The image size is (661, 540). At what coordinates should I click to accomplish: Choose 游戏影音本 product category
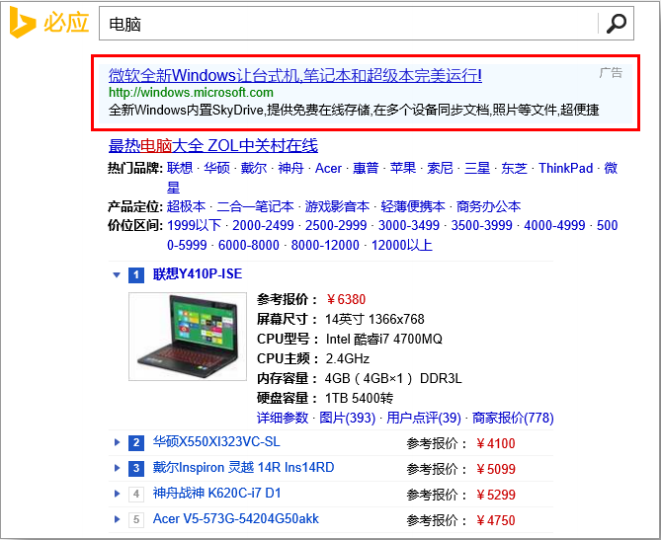point(337,207)
